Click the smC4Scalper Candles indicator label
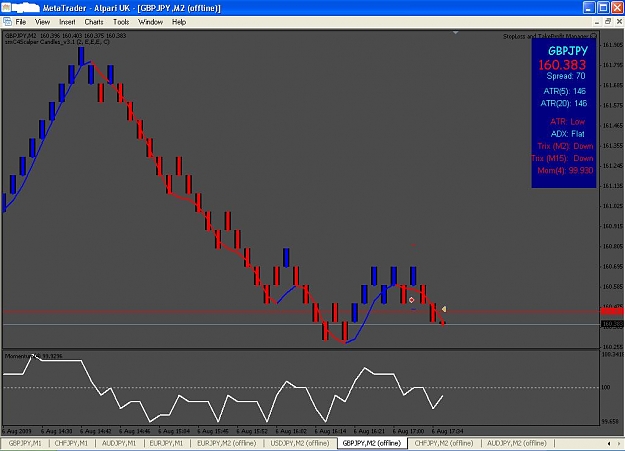Viewport: 625px width, 451px height. click(x=57, y=41)
